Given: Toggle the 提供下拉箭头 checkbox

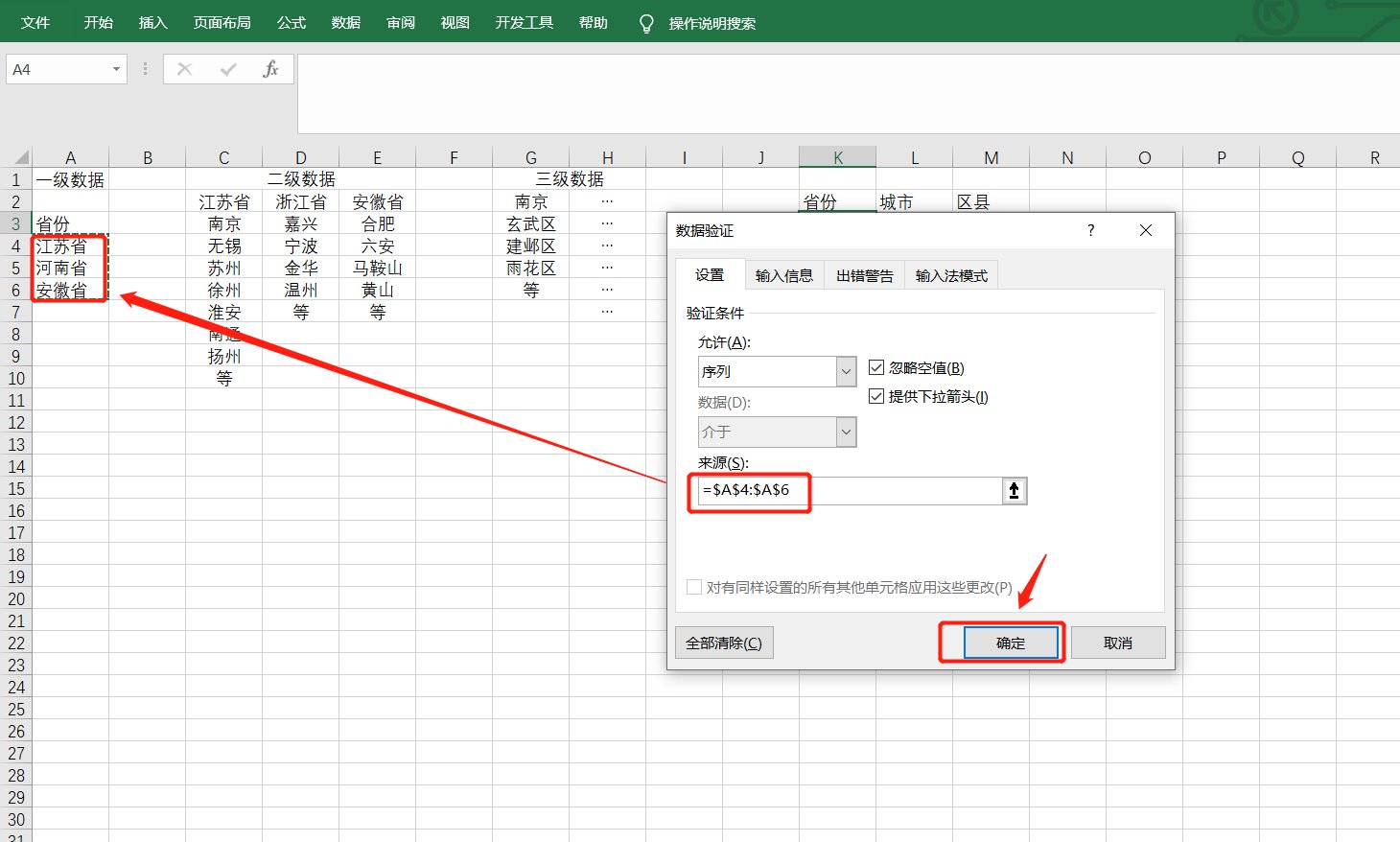Looking at the screenshot, I should [x=875, y=395].
